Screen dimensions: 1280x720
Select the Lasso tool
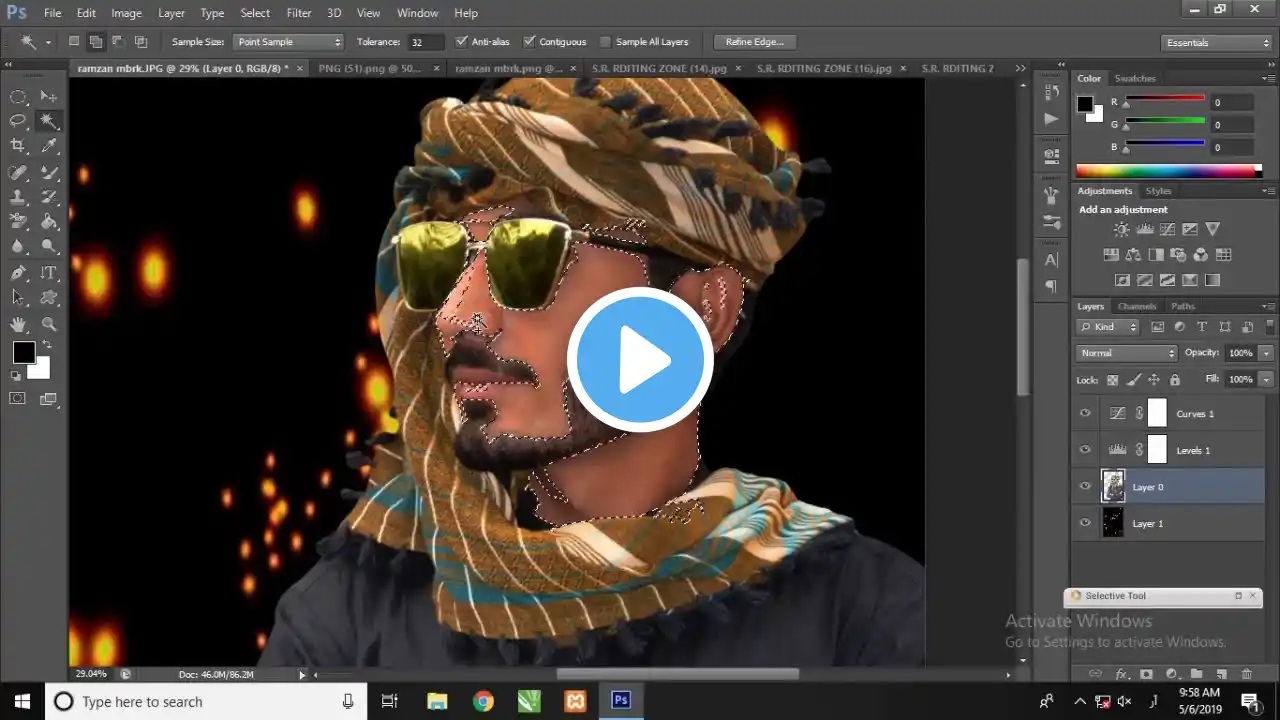(18, 121)
